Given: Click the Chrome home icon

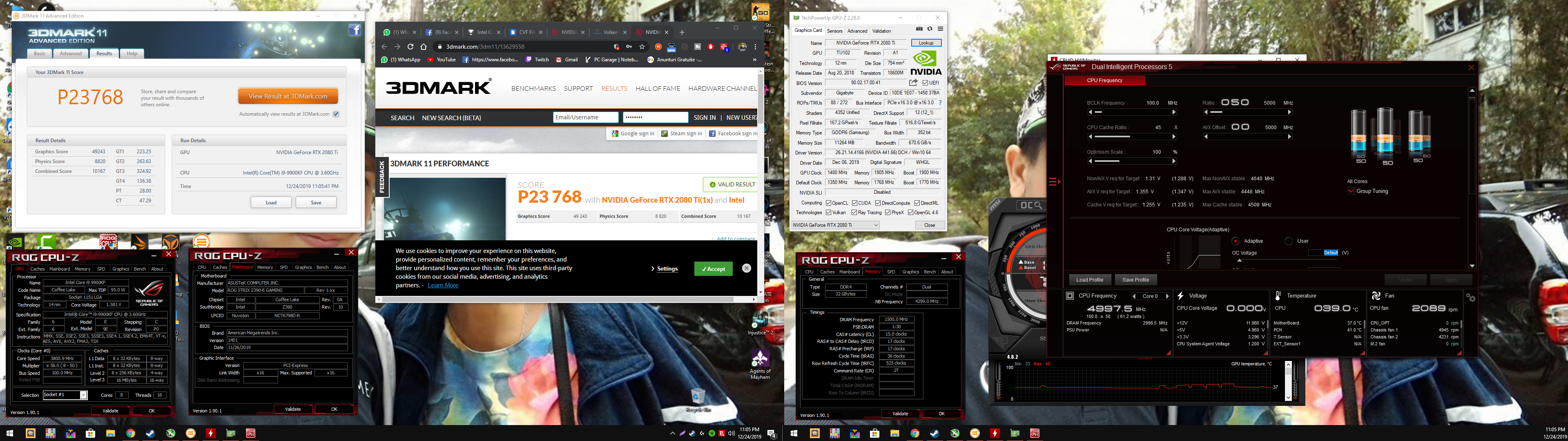Looking at the screenshot, I should (424, 47).
